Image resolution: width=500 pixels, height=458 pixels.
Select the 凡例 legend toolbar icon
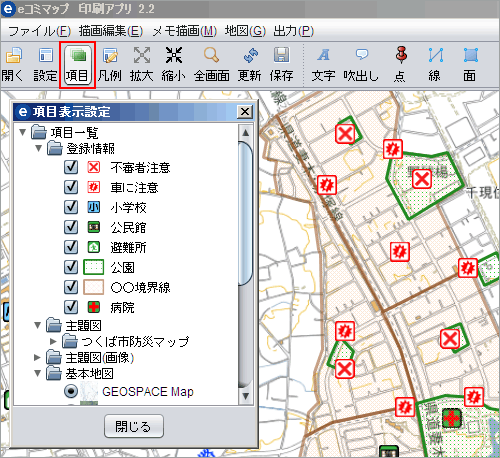pyautogui.click(x=110, y=55)
